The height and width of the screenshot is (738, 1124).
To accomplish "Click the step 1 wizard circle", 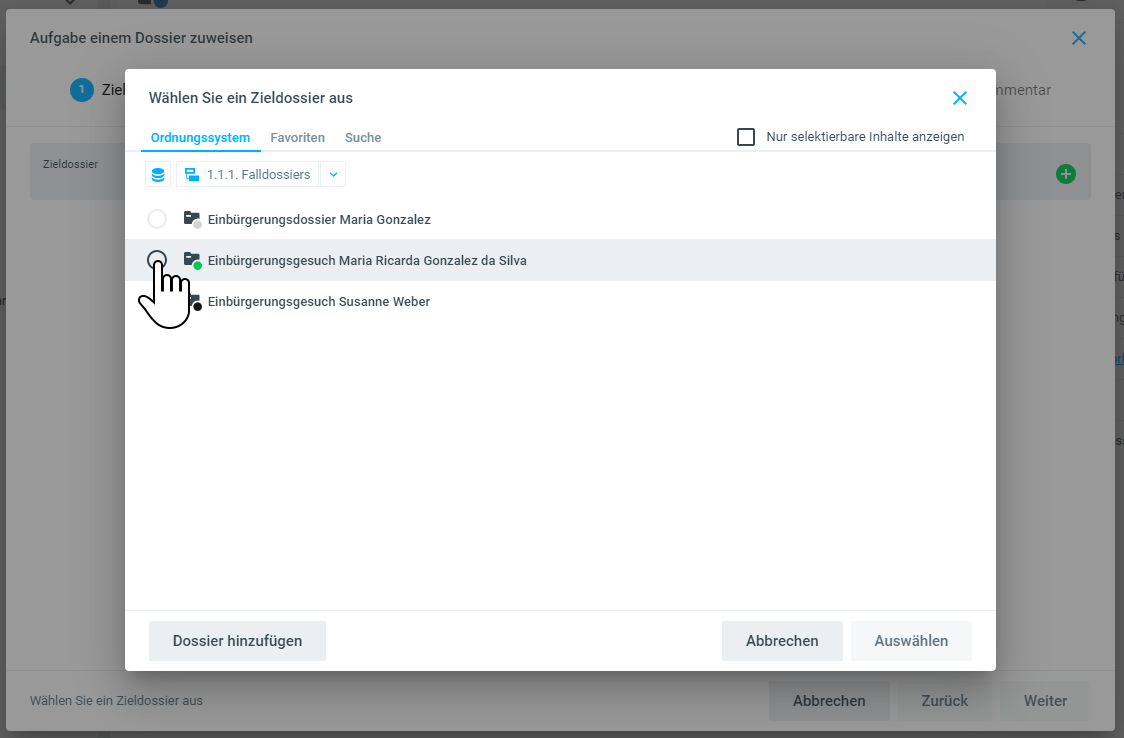I will [x=81, y=90].
